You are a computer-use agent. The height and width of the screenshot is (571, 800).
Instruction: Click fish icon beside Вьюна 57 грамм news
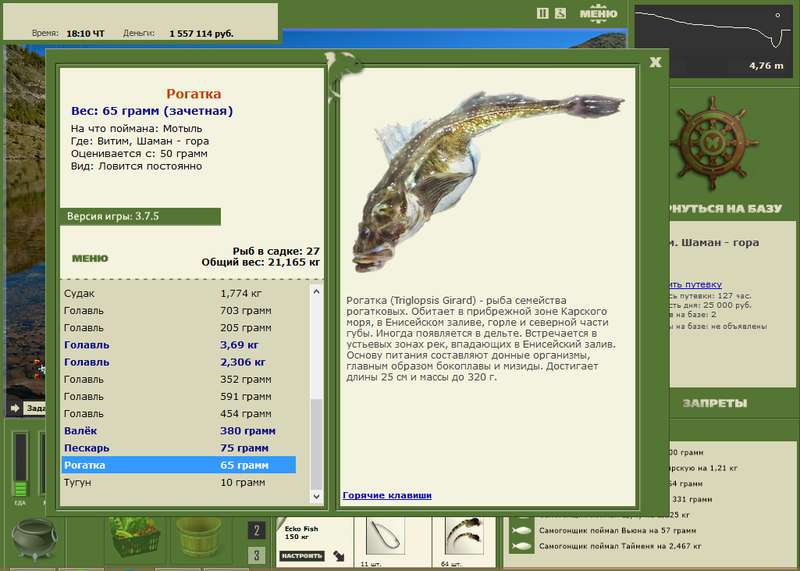pos(521,531)
